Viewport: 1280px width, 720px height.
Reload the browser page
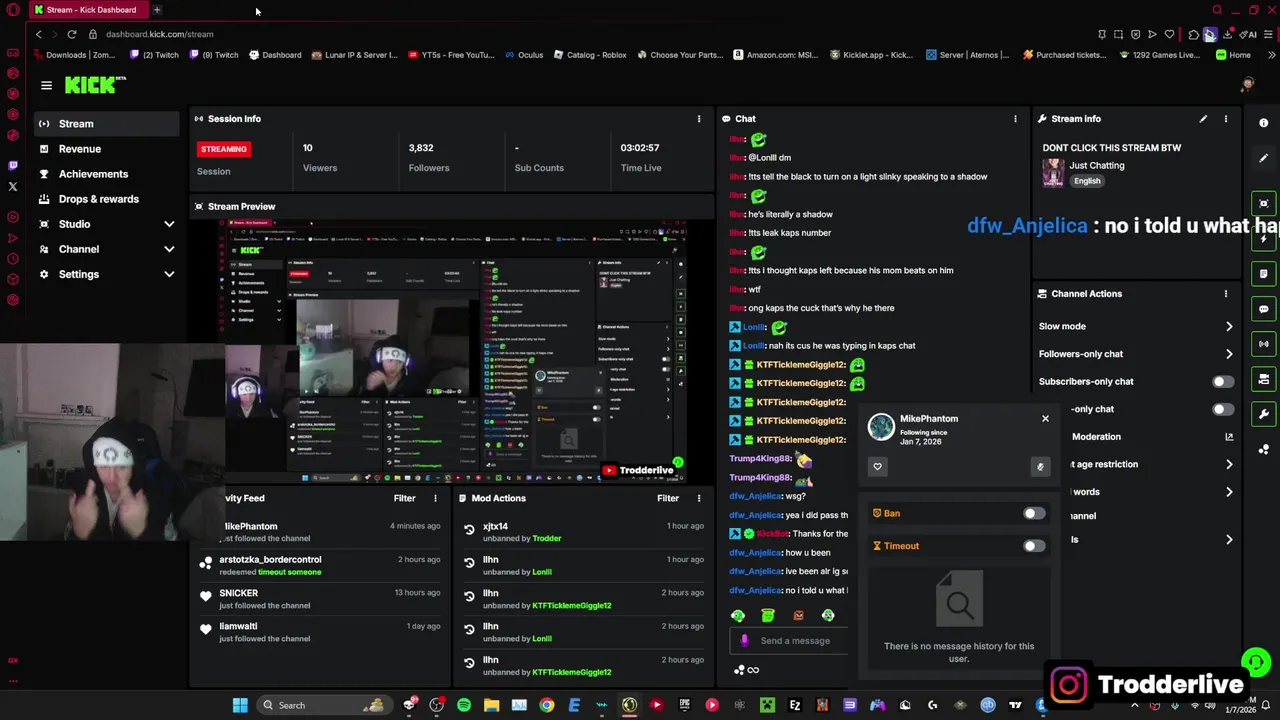pos(72,34)
